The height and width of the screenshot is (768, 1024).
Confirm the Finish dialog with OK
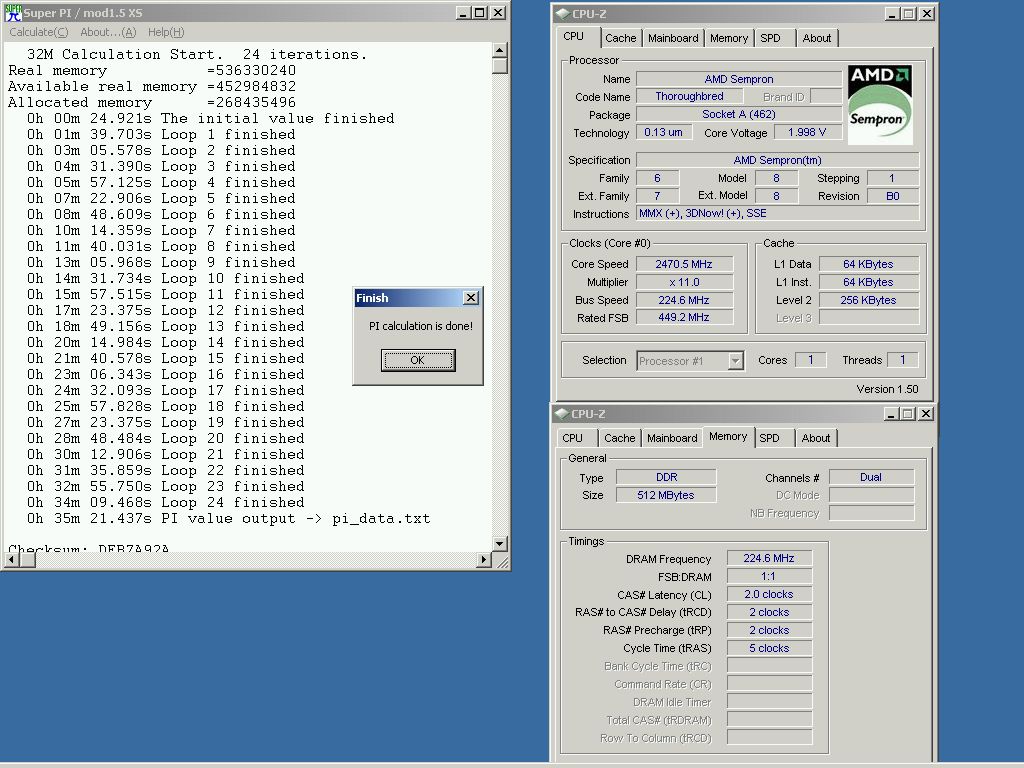tap(418, 360)
